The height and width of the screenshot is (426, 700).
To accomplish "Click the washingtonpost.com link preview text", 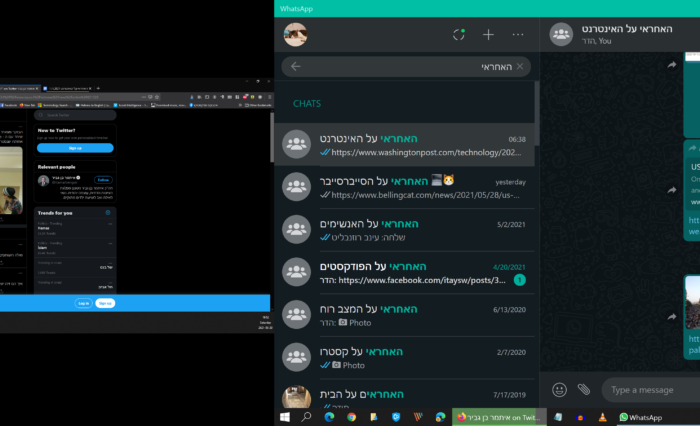I will pos(426,153).
